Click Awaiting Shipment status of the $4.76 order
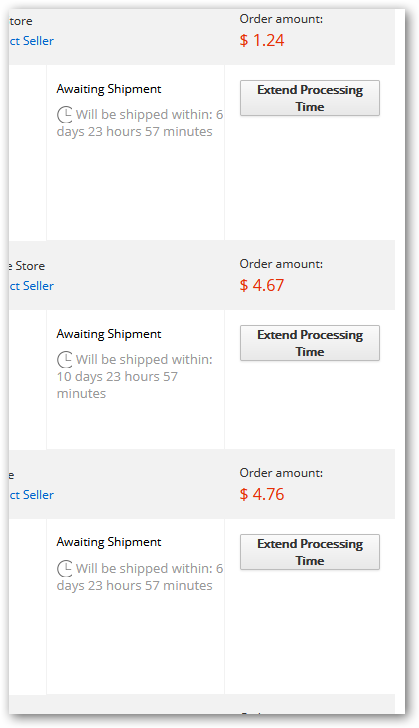 [x=109, y=542]
